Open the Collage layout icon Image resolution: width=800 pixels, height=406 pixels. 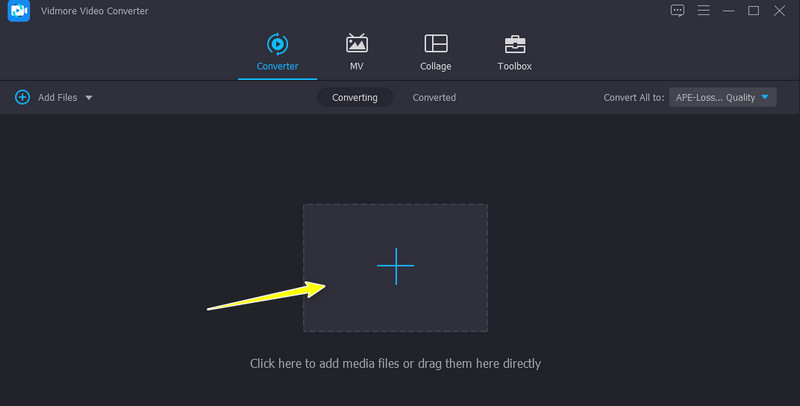click(x=436, y=44)
